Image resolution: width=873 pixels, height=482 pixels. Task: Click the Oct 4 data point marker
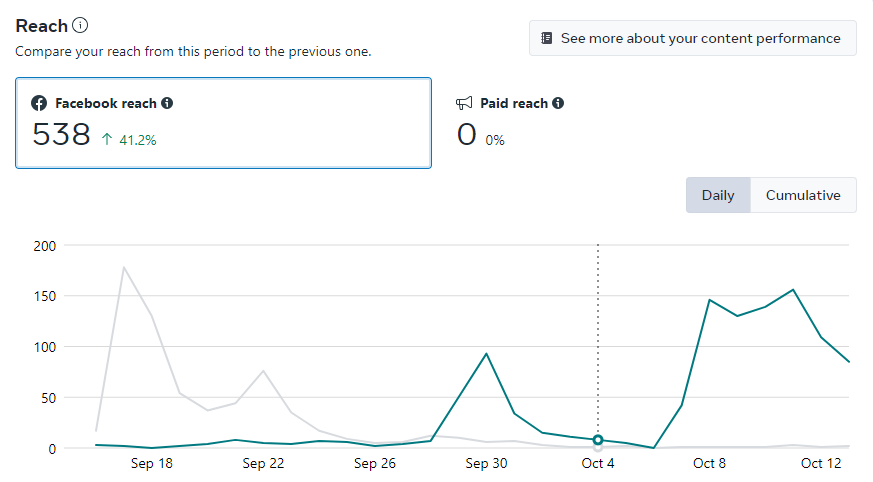pos(598,440)
